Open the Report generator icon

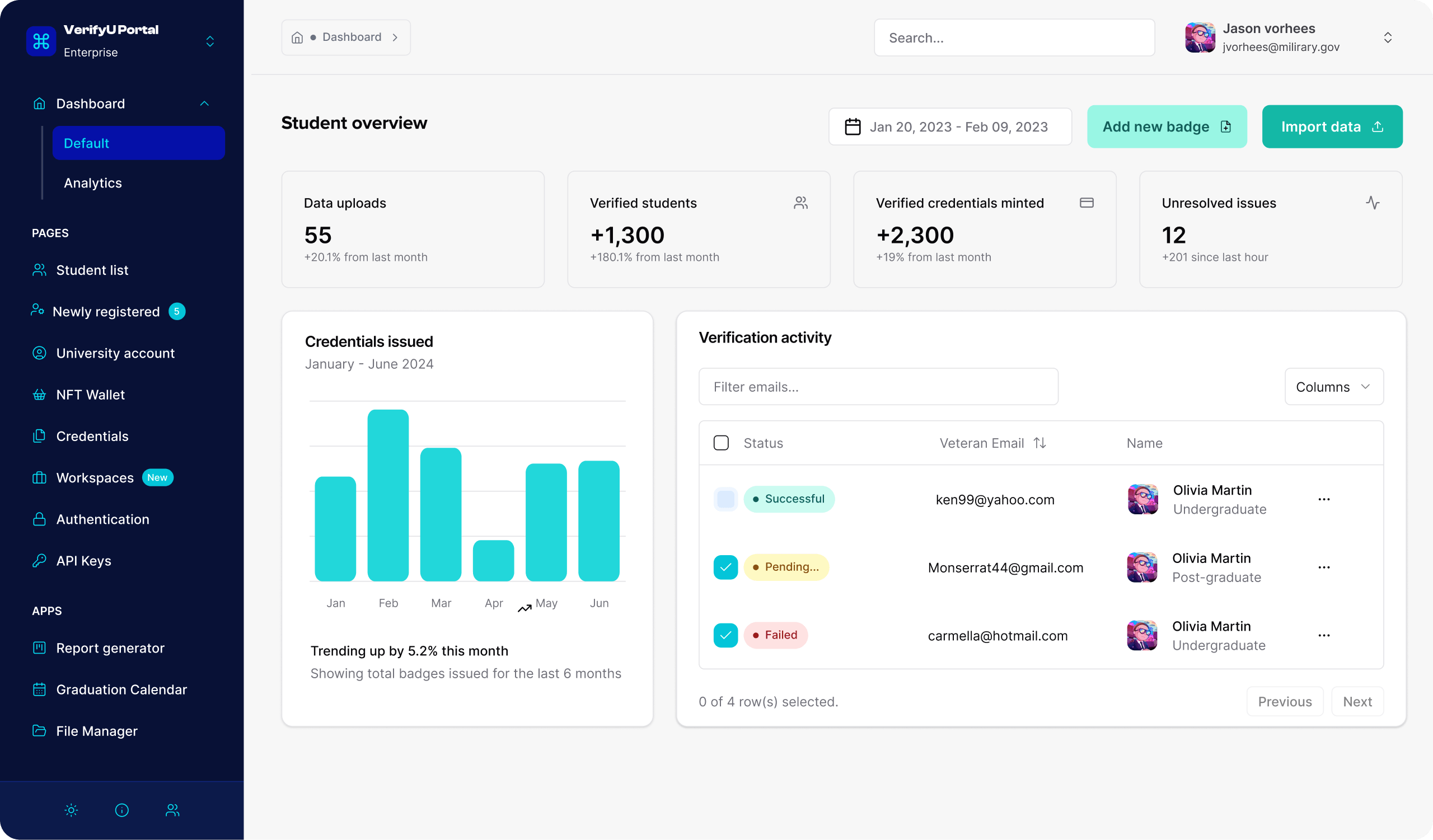(39, 648)
